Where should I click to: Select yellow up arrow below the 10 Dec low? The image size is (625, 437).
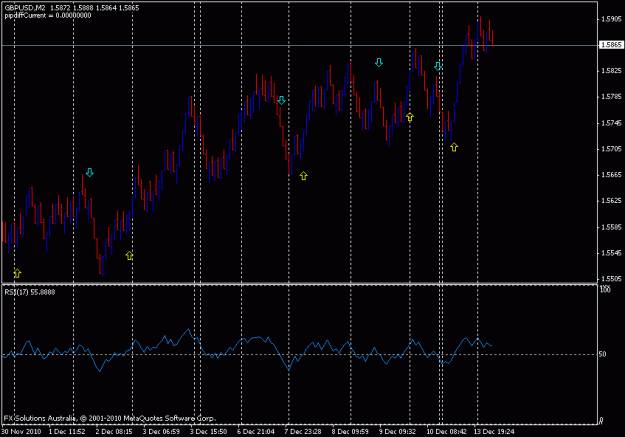(x=454, y=147)
